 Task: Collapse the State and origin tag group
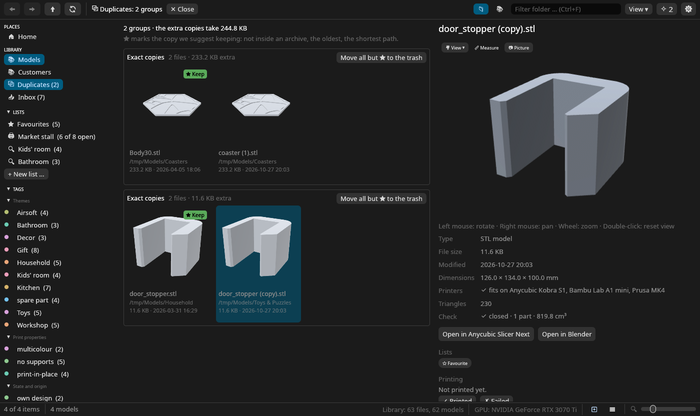pos(26,386)
